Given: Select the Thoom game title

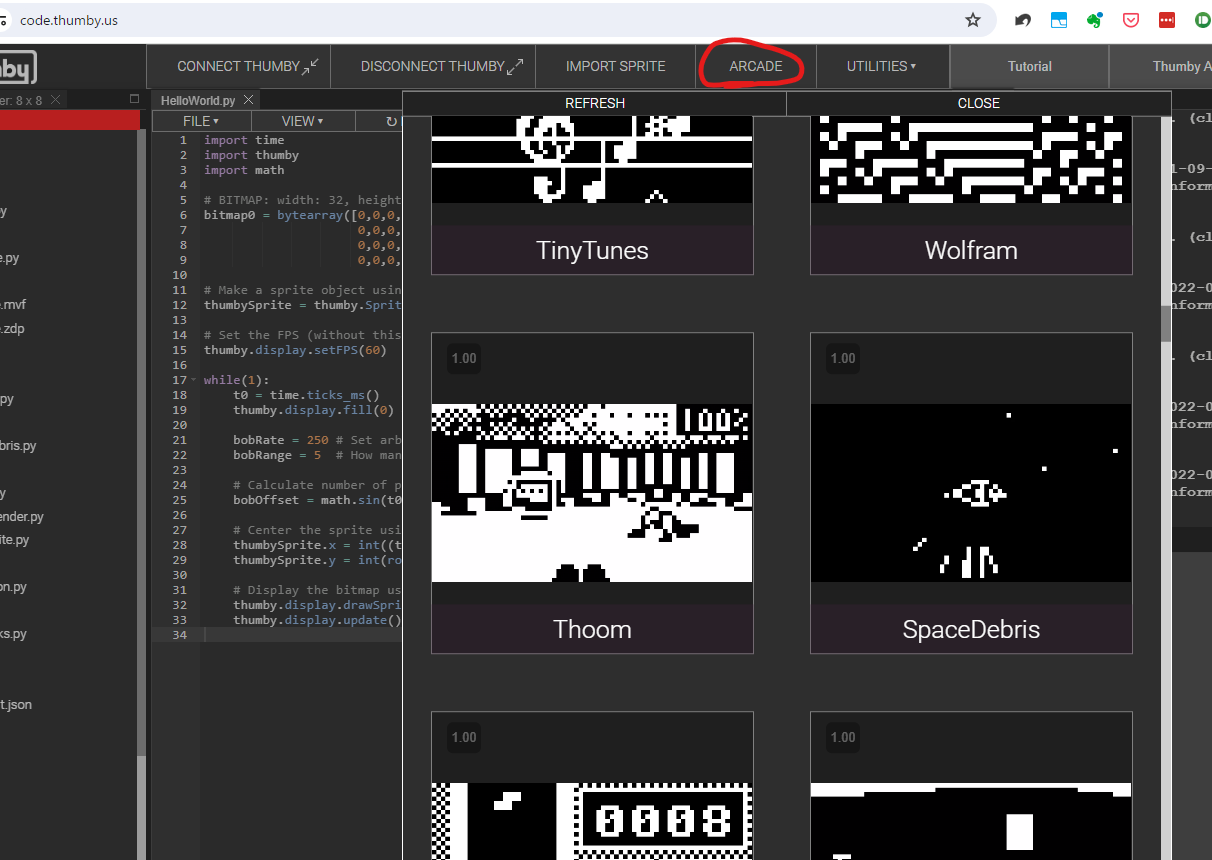Looking at the screenshot, I should pos(592,629).
